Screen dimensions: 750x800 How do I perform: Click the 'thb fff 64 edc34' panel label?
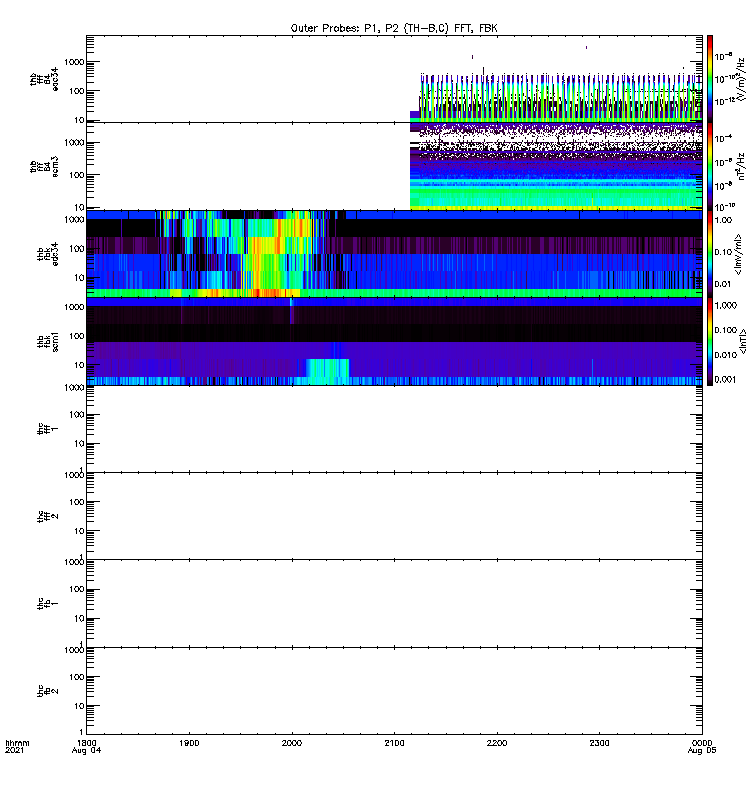click(44, 79)
